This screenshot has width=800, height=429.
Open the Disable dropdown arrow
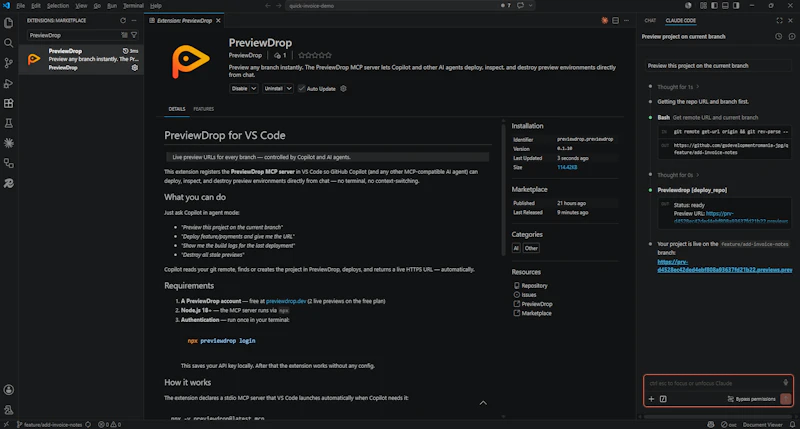point(254,88)
